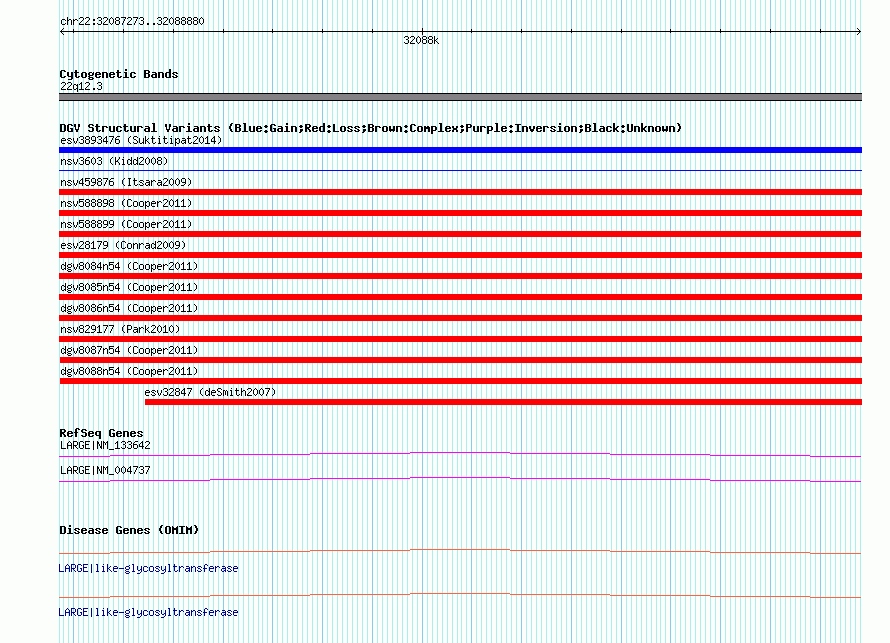
Task: Click the right arrow of the ruler
Action: (x=858, y=32)
